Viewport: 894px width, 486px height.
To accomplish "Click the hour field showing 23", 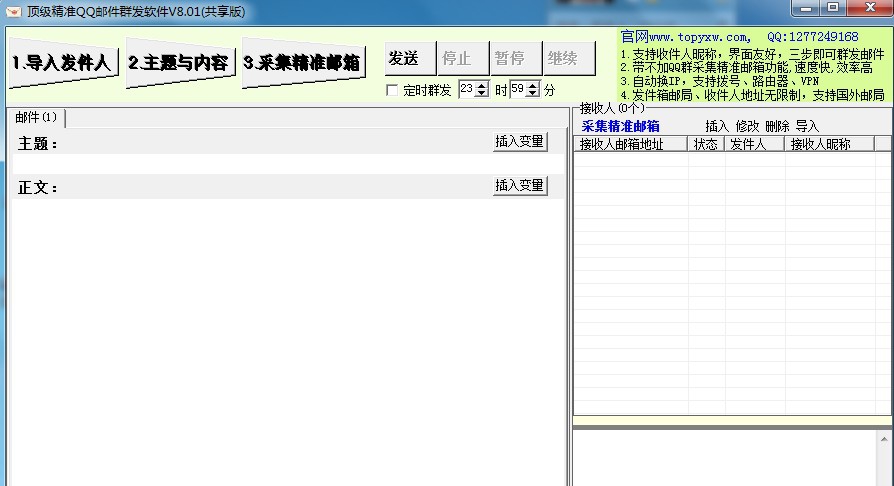I will [468, 90].
